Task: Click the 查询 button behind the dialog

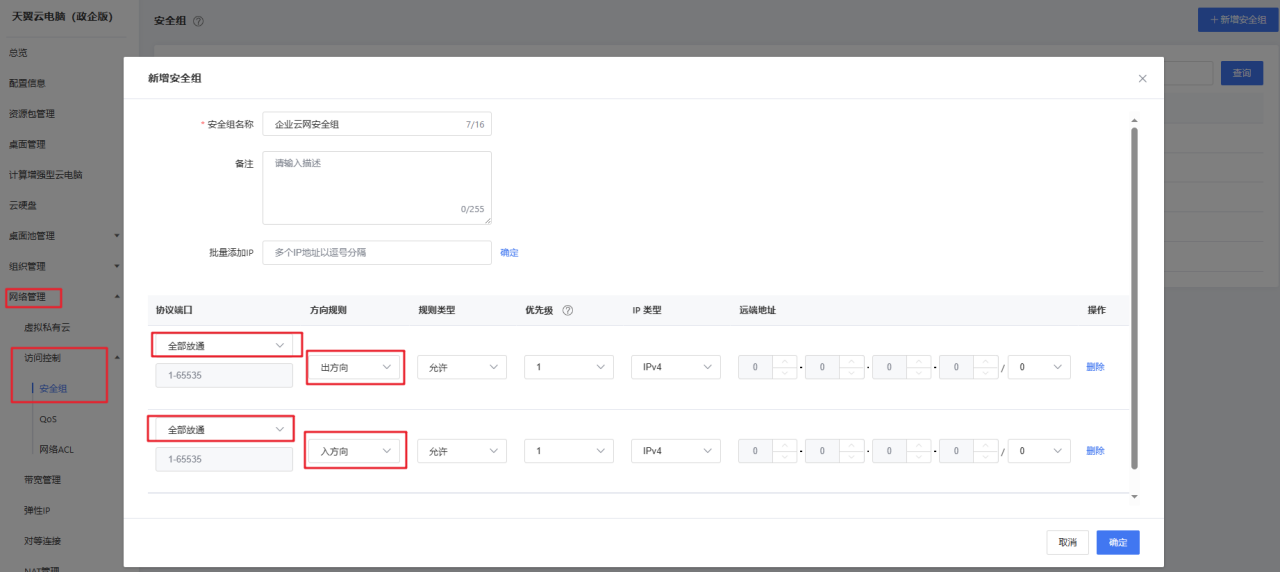Action: 1242,73
